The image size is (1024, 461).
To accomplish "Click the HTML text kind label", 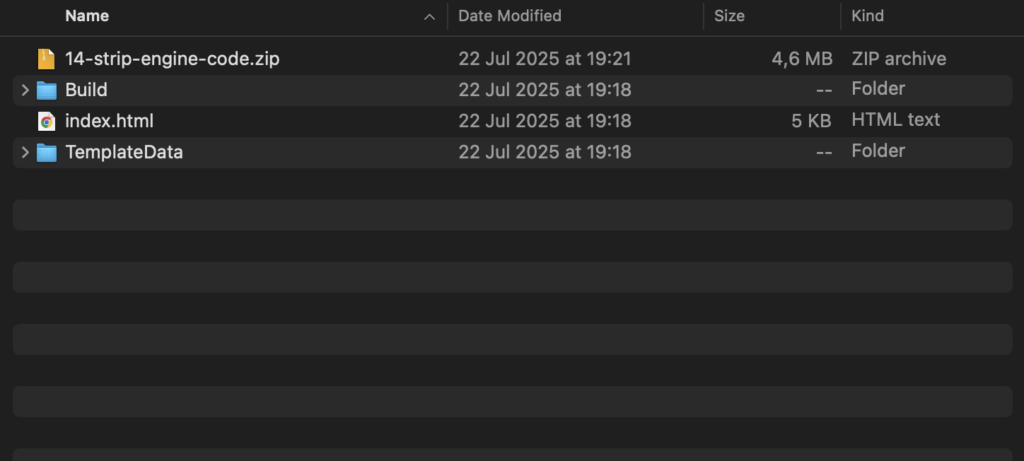I will [x=895, y=120].
